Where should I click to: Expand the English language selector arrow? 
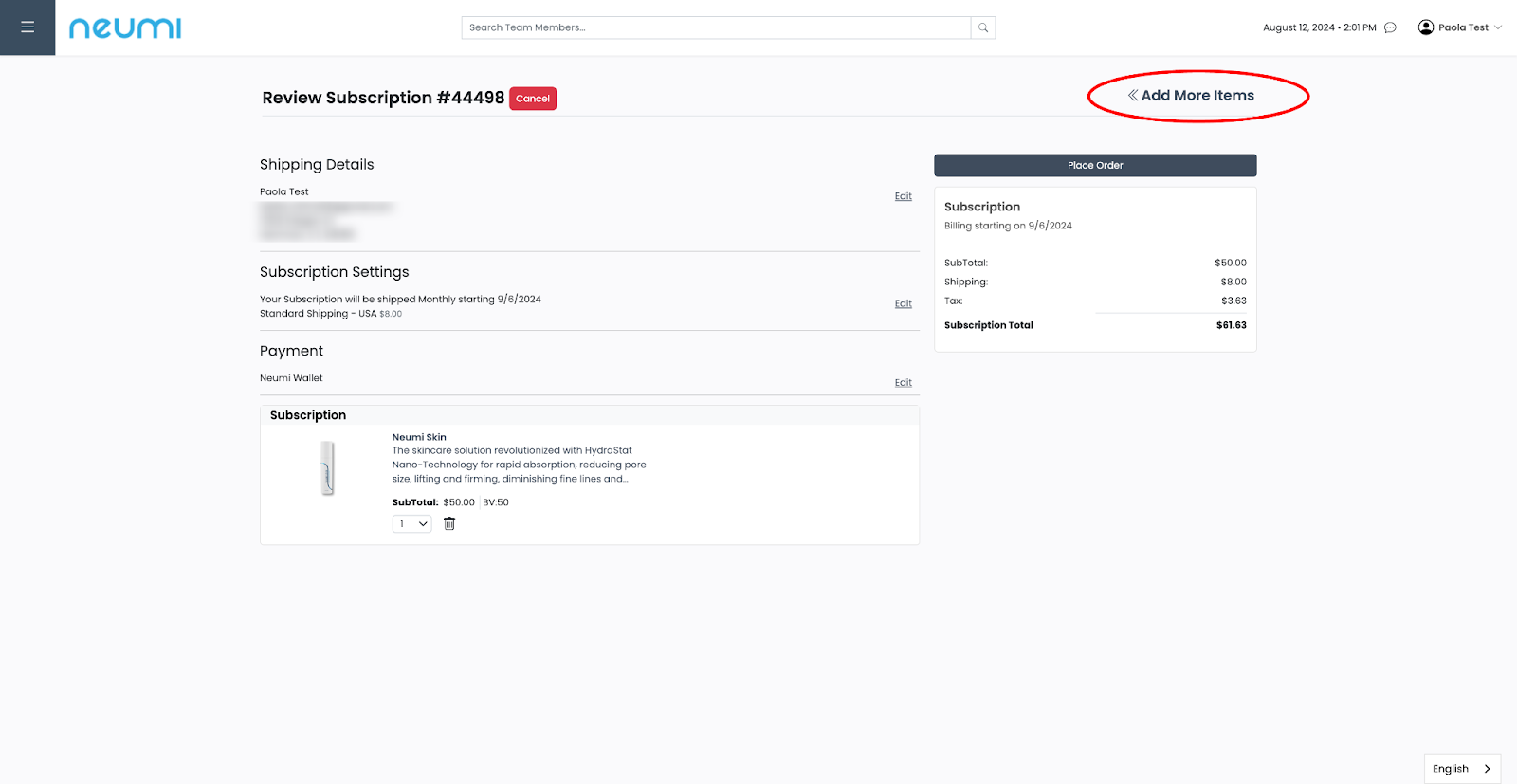coord(1487,769)
